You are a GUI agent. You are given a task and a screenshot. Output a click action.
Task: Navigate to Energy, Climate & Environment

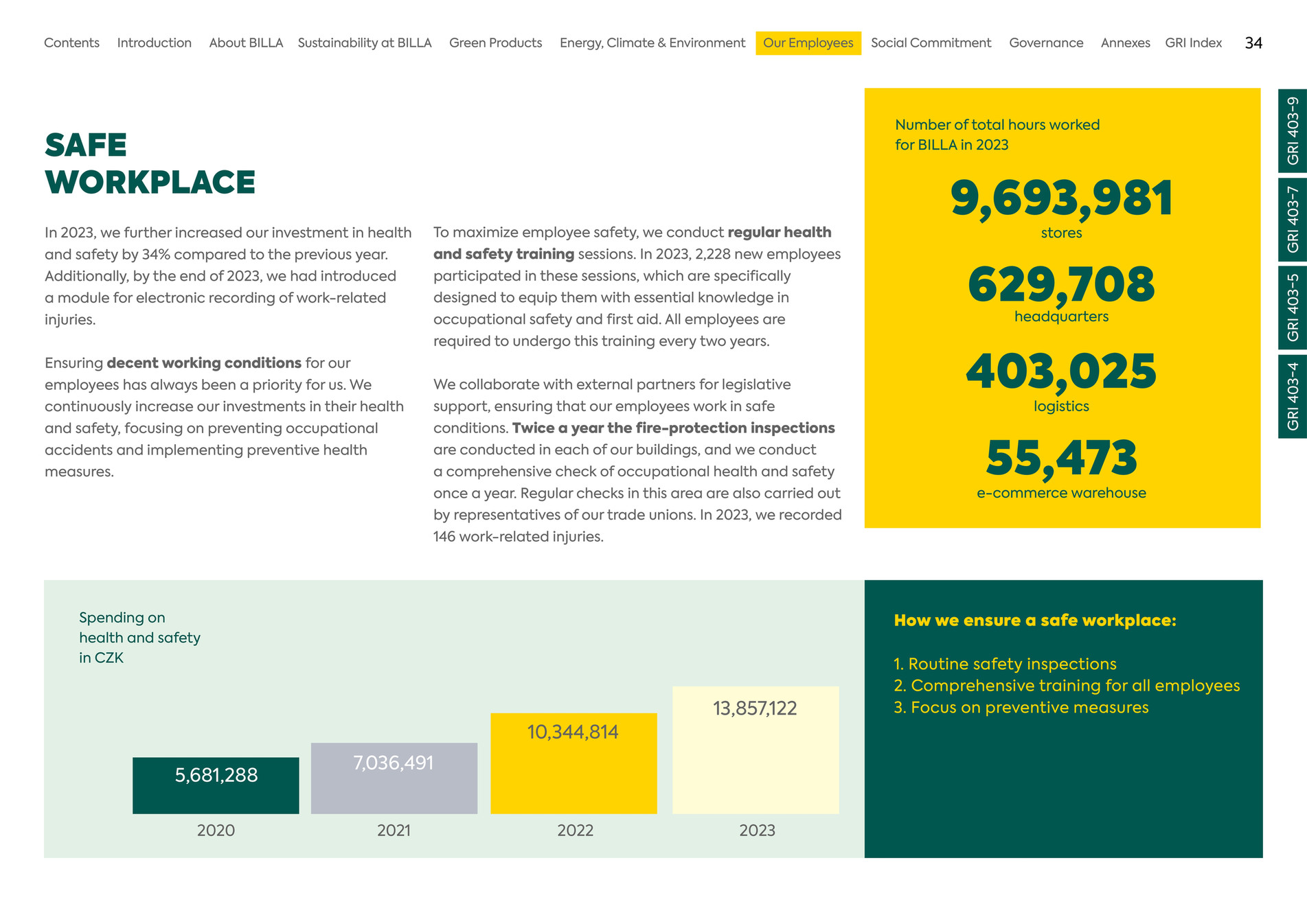click(x=652, y=43)
